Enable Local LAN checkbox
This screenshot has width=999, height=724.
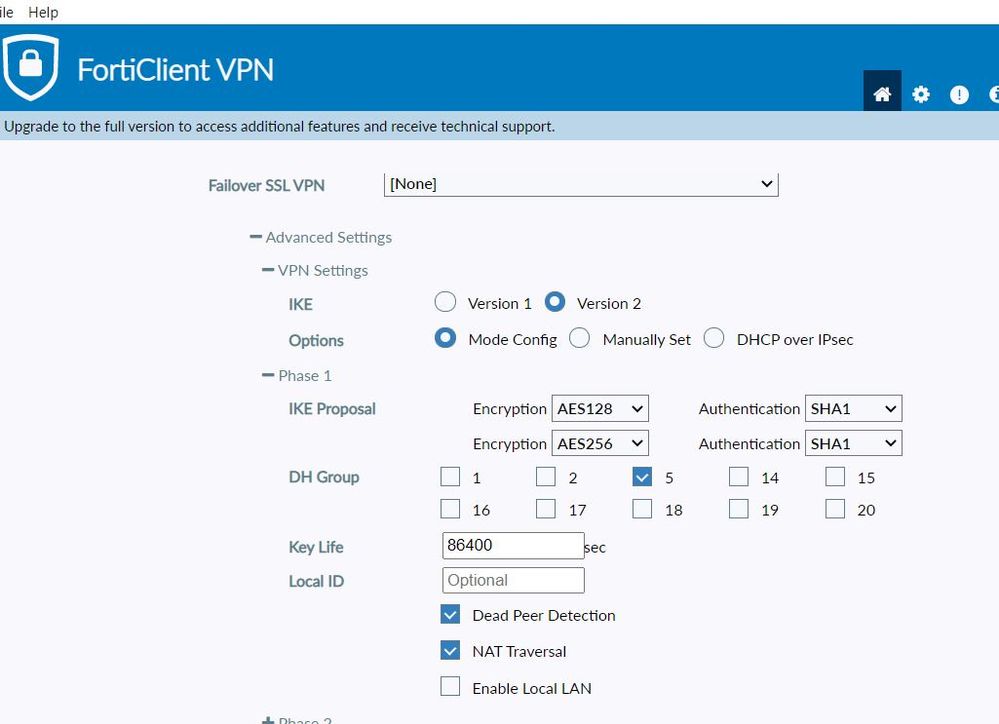451,687
